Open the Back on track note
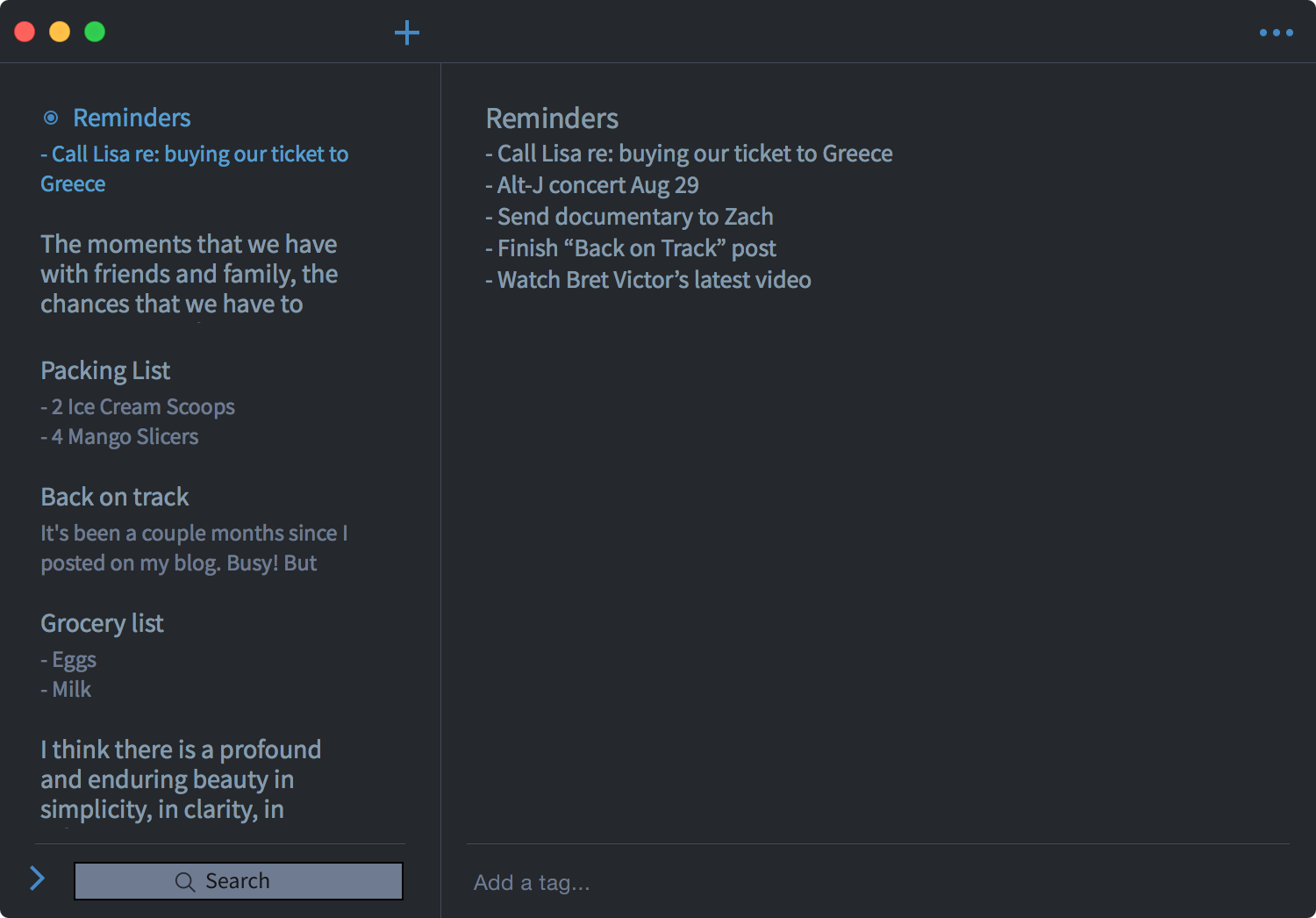 click(115, 498)
